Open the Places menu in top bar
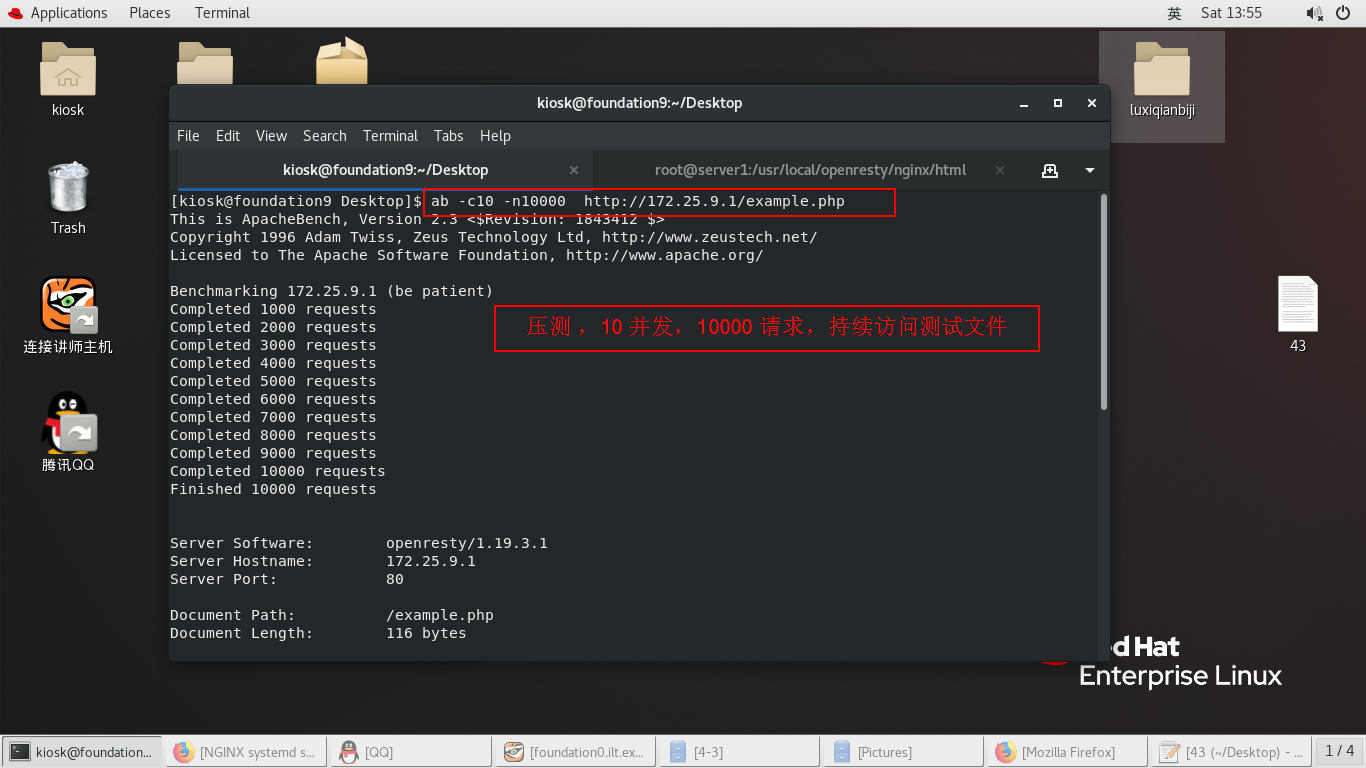 point(150,13)
